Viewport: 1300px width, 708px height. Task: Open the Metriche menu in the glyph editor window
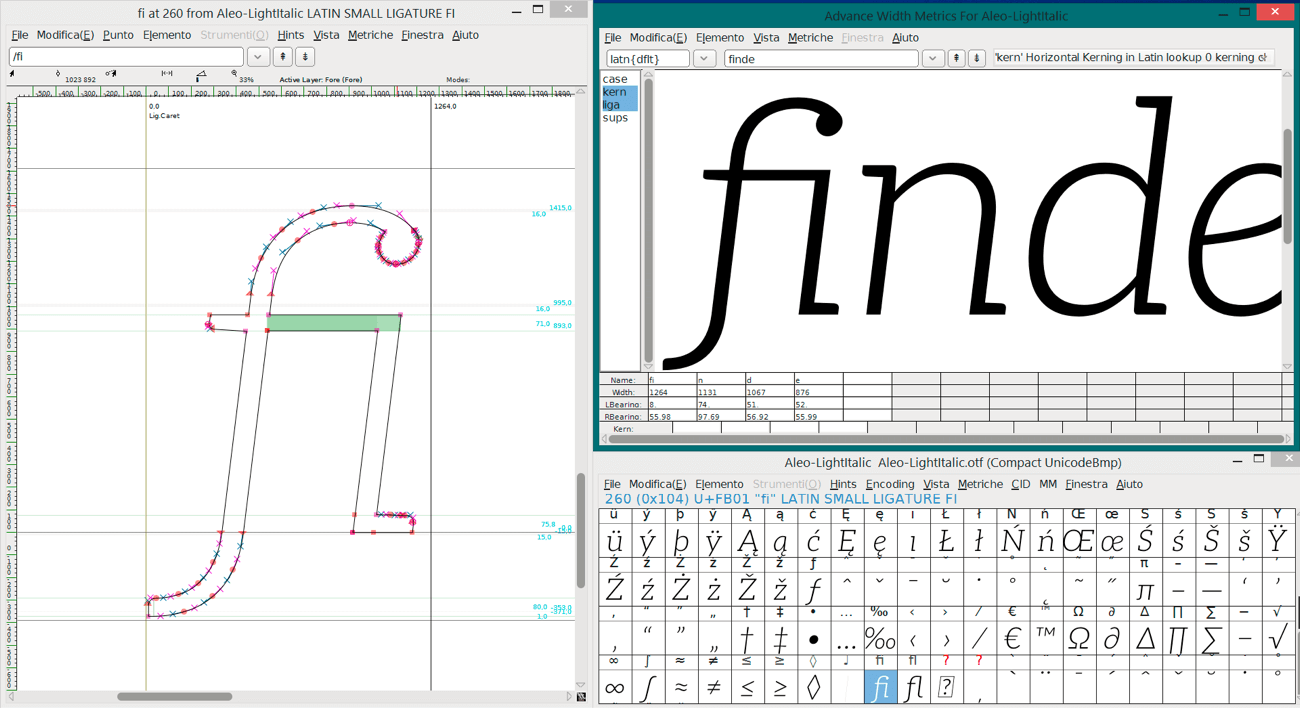[370, 34]
